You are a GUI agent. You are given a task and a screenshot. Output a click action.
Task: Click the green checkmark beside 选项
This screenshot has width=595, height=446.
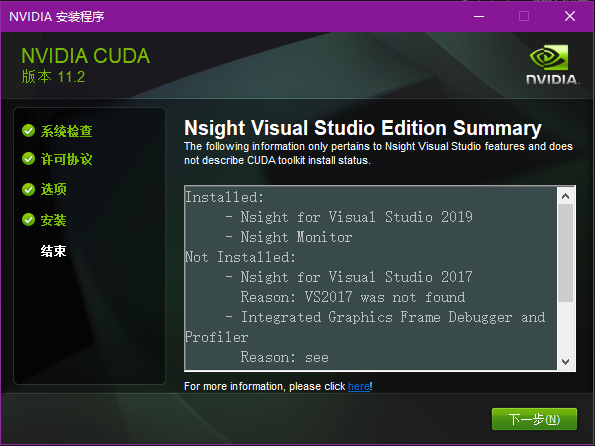point(28,189)
